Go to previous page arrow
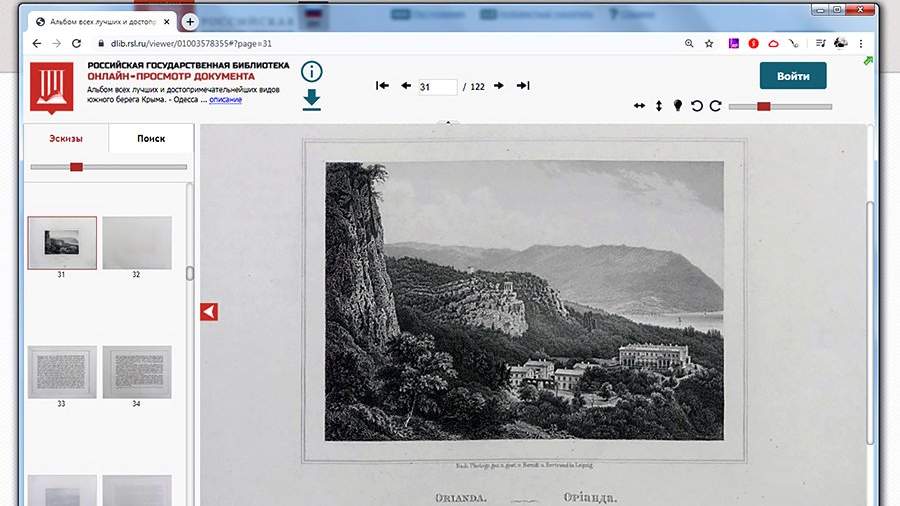The image size is (900, 506). click(x=406, y=86)
